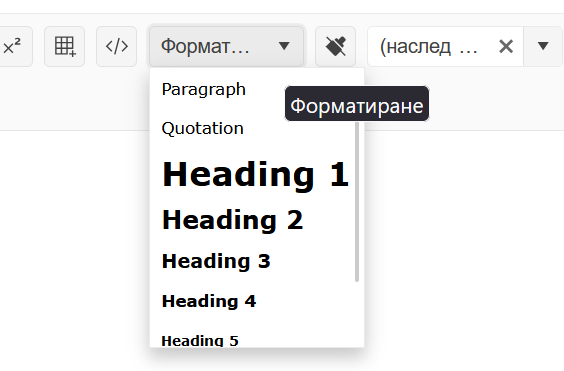The width and height of the screenshot is (564, 371).
Task: Open the view HTML source code button
Action: point(117,46)
